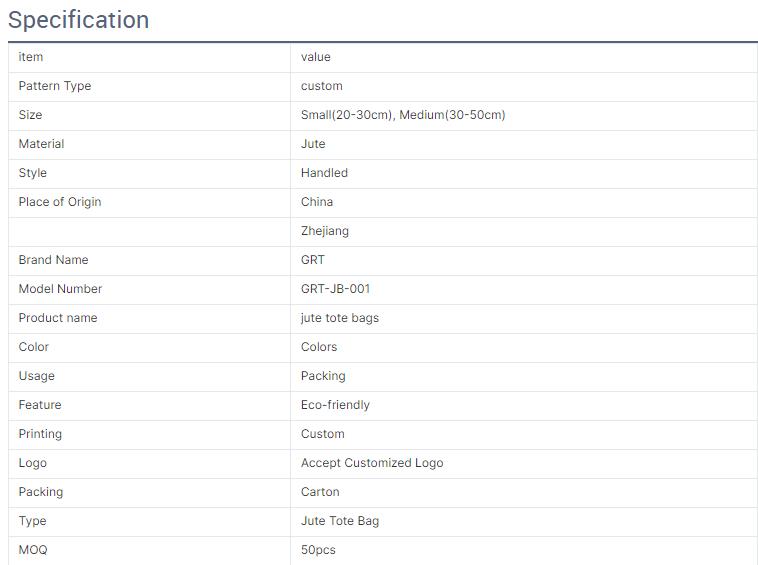Click the 'Handled' style value
The image size is (758, 565).
pos(324,173)
